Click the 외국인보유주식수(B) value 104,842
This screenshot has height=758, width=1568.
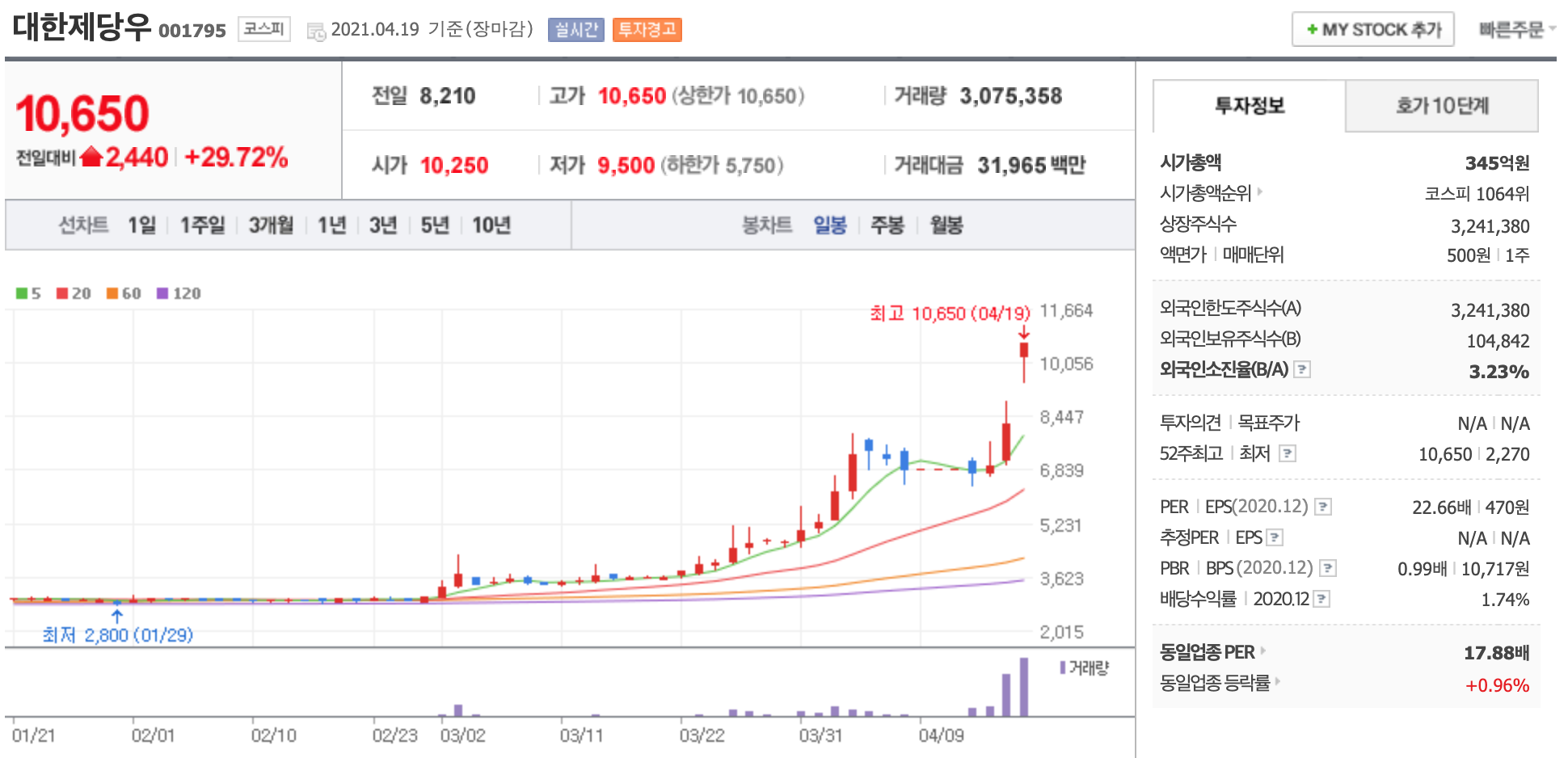point(1498,341)
